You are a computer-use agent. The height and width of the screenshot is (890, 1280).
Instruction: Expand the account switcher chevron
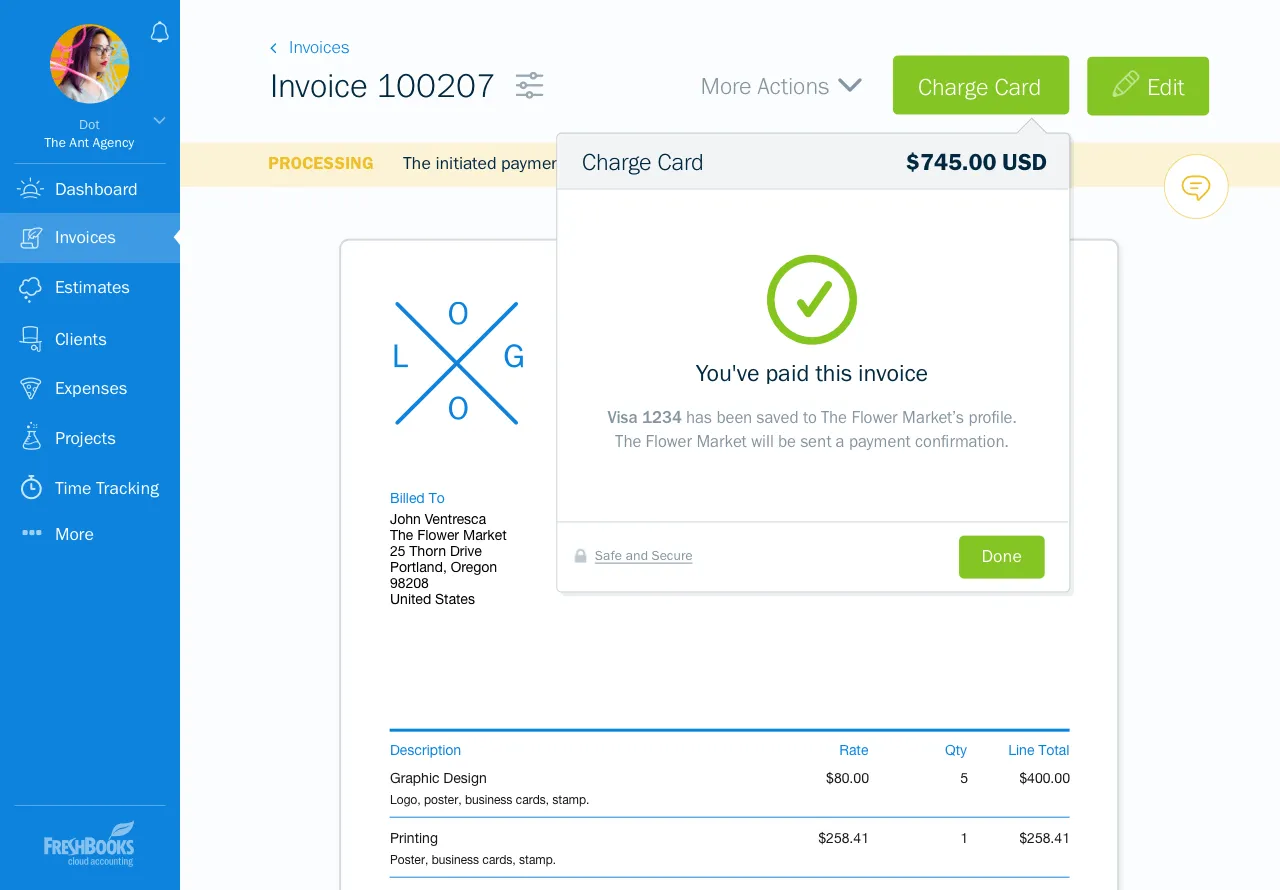(x=158, y=120)
